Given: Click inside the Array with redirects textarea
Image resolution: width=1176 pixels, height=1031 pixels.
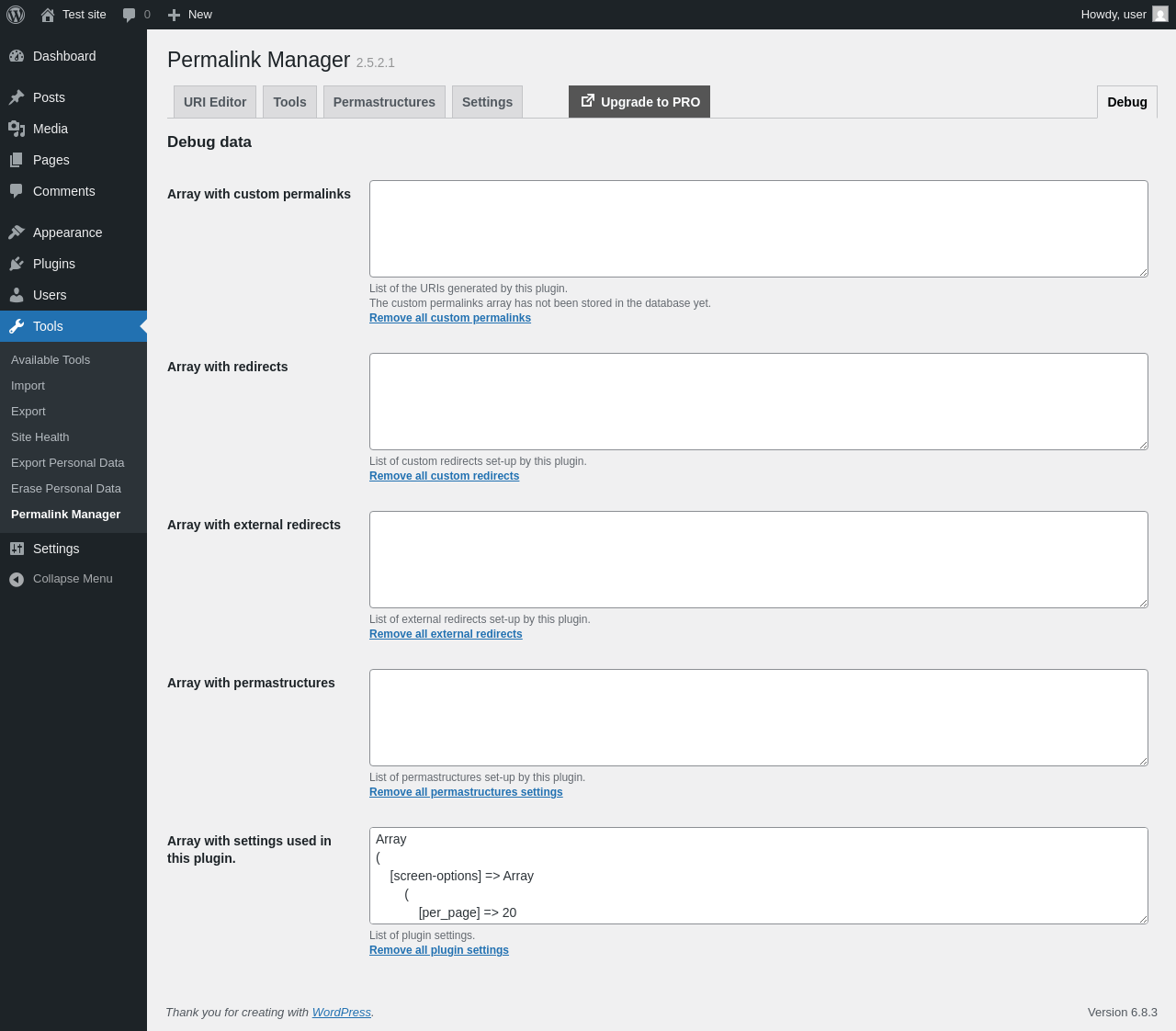Looking at the screenshot, I should coord(758,402).
